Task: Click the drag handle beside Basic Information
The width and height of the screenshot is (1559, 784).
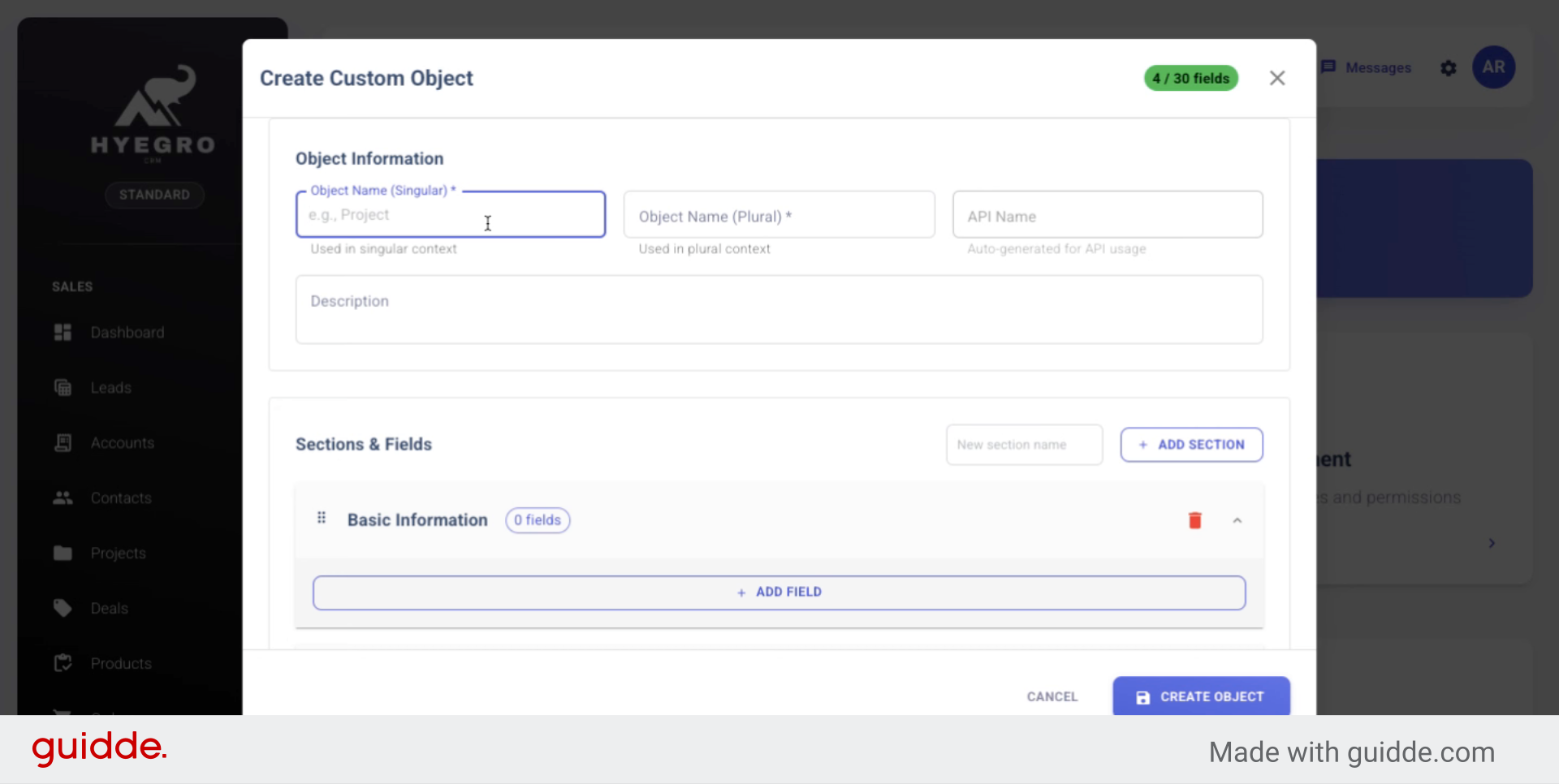Action: click(322, 517)
